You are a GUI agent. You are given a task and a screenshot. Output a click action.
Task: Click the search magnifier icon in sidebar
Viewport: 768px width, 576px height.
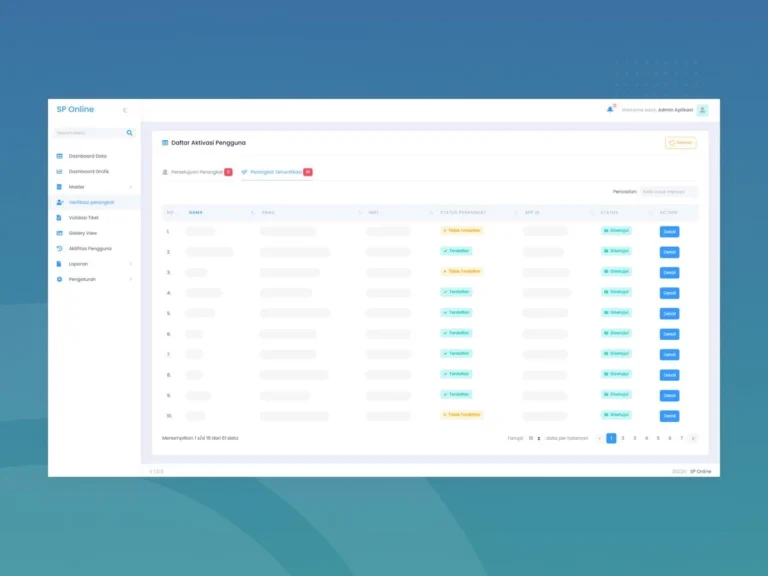pos(129,133)
